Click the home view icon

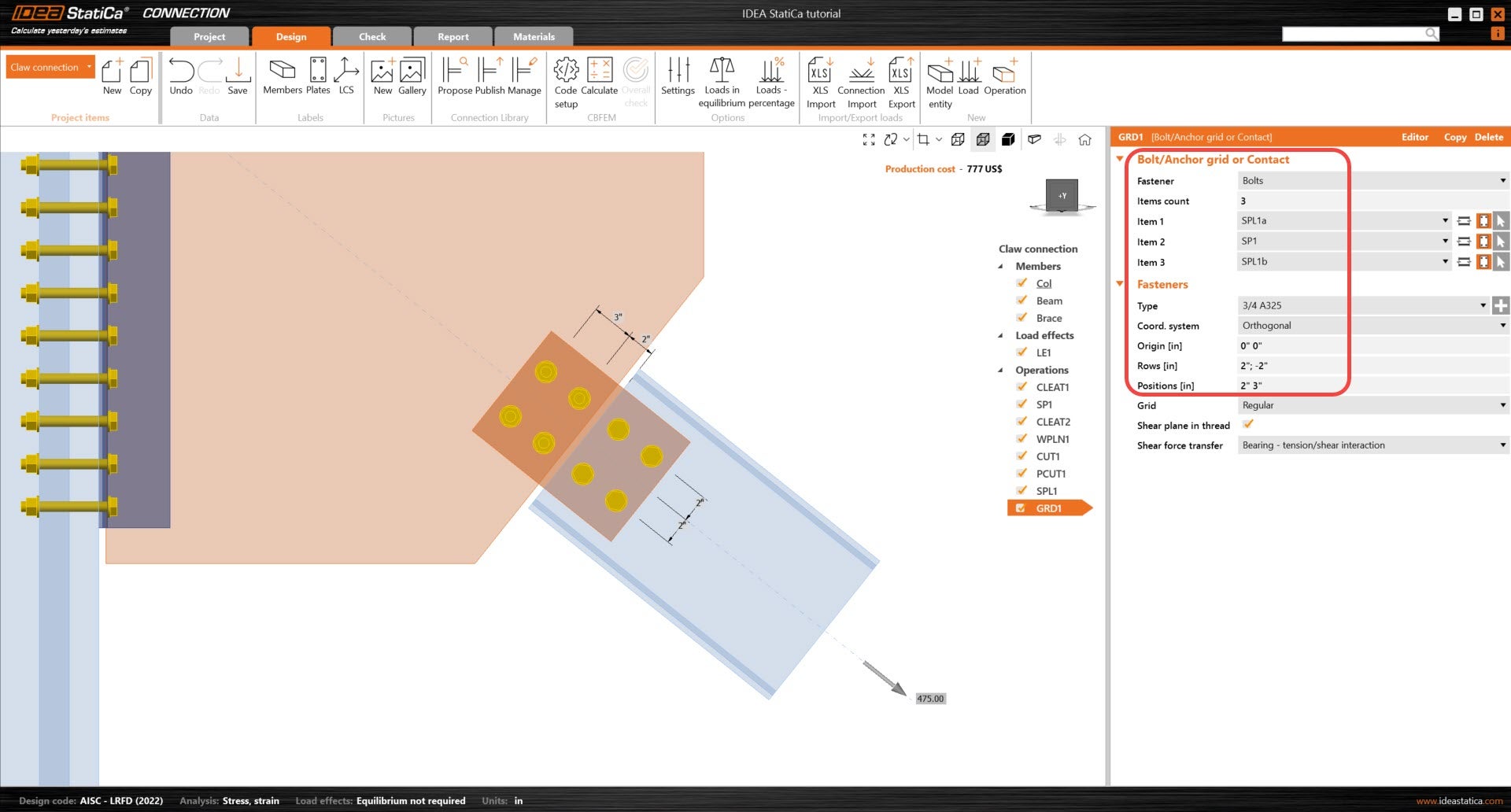1085,140
